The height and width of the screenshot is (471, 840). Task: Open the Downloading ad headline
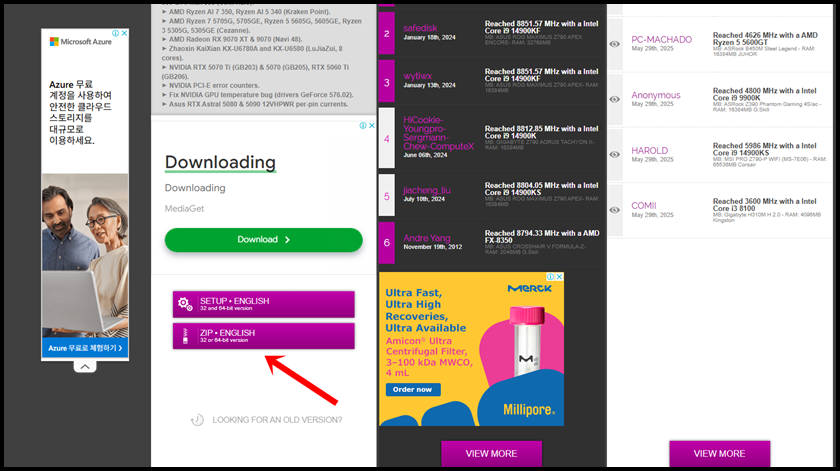click(x=220, y=162)
